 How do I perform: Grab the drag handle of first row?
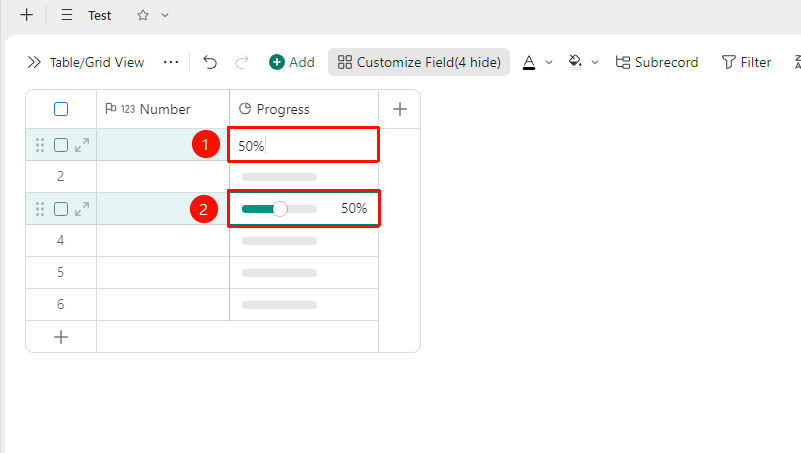[40, 145]
